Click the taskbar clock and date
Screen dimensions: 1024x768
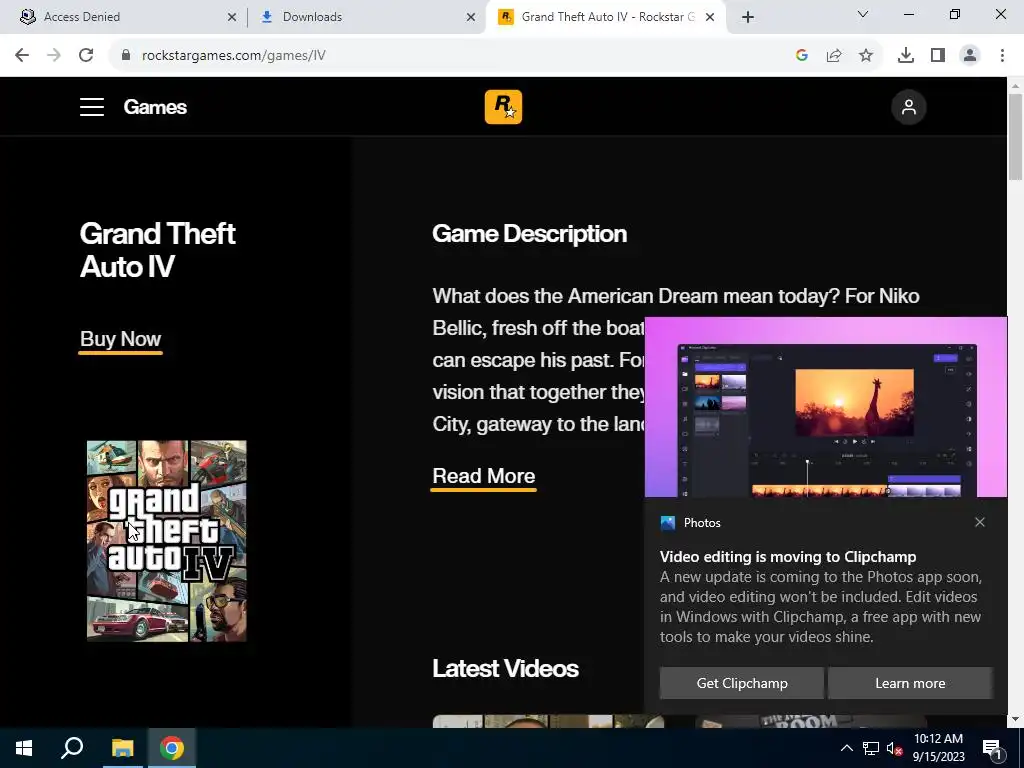click(938, 748)
